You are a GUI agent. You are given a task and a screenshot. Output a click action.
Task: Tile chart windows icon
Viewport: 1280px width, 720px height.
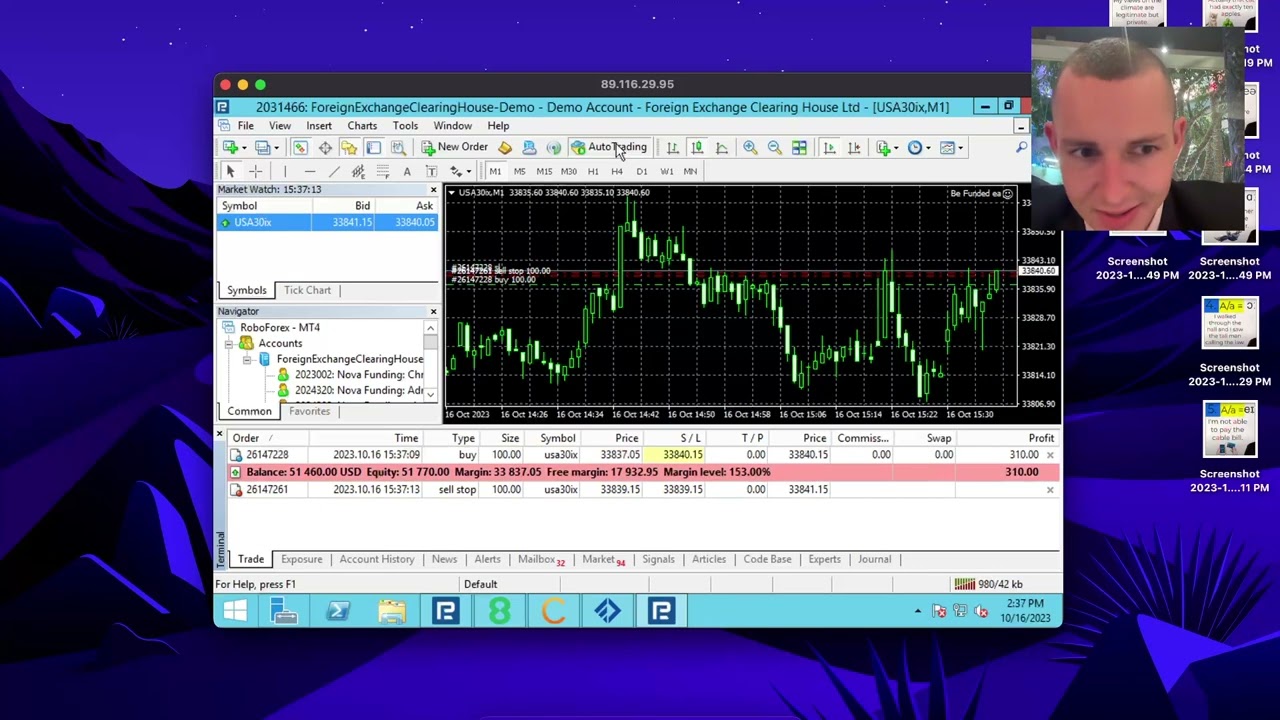coord(799,148)
